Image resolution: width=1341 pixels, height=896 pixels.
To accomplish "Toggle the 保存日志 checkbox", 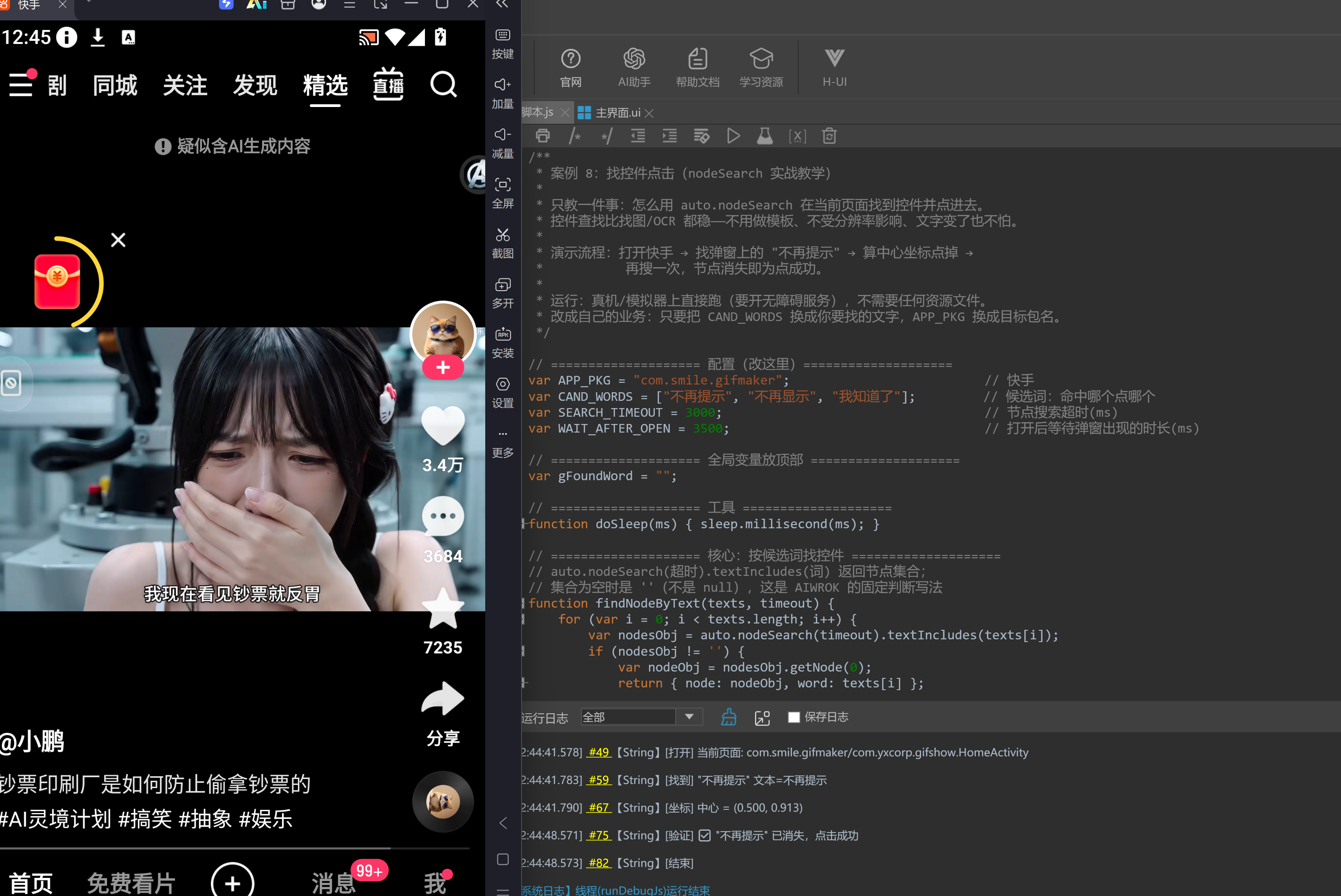I will [x=794, y=717].
